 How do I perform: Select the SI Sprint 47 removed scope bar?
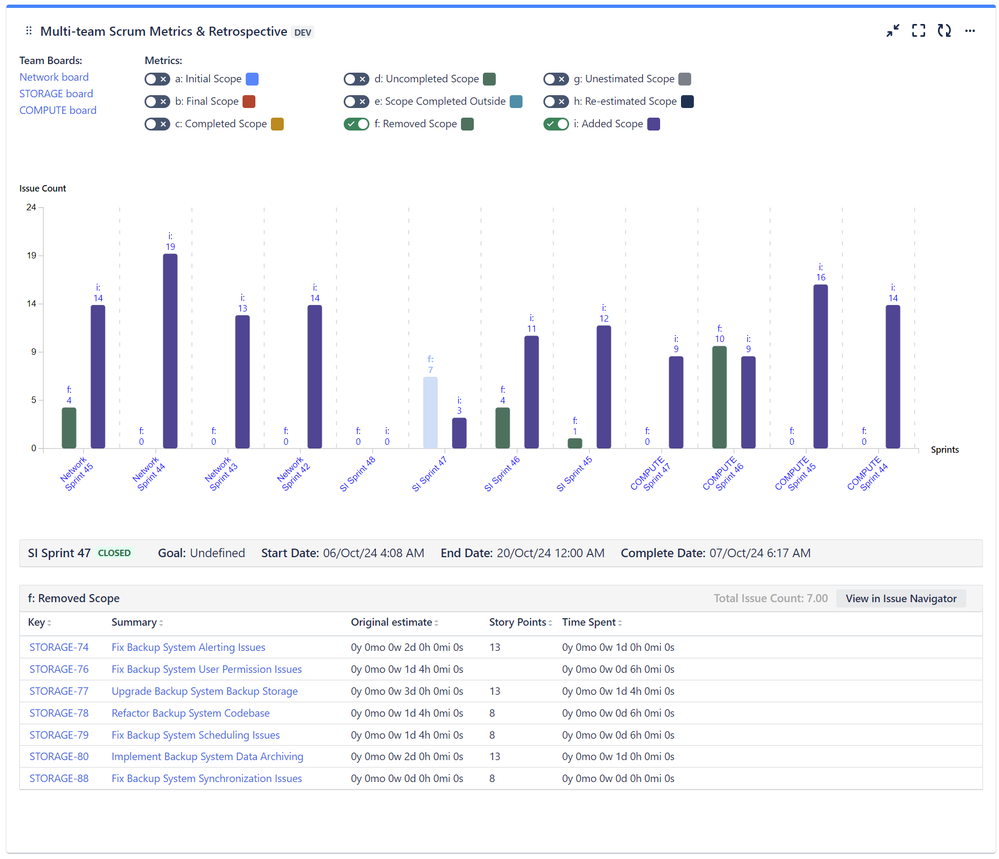coord(430,412)
